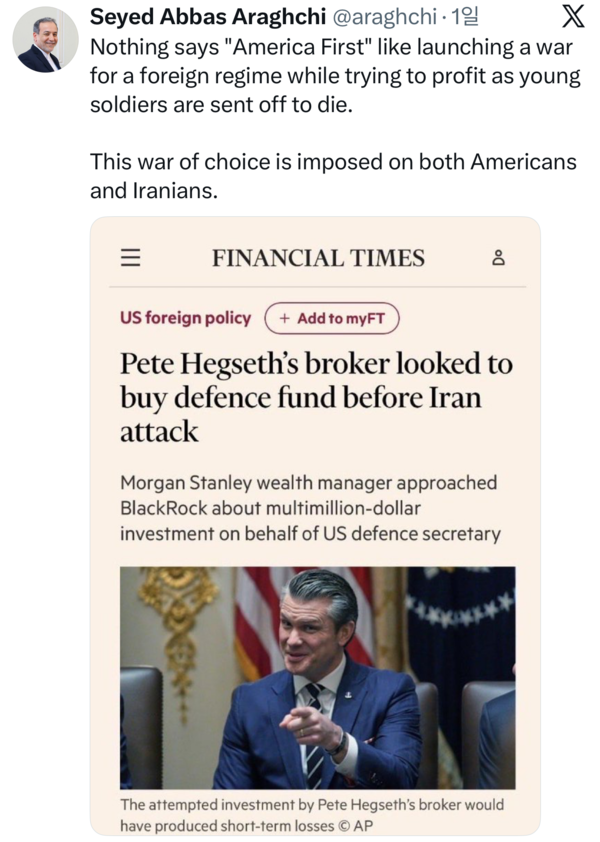Click the plus icon beside Add to myFT
This screenshot has height=842, width=600.
click(x=285, y=318)
